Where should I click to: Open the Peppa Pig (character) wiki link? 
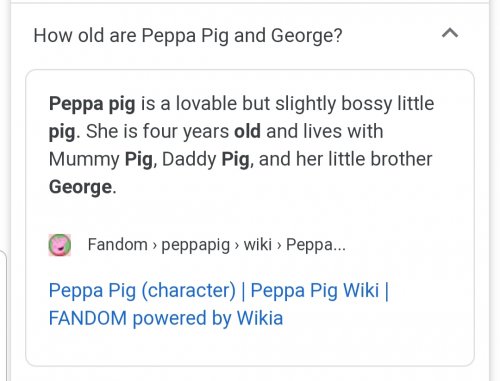[142, 290]
